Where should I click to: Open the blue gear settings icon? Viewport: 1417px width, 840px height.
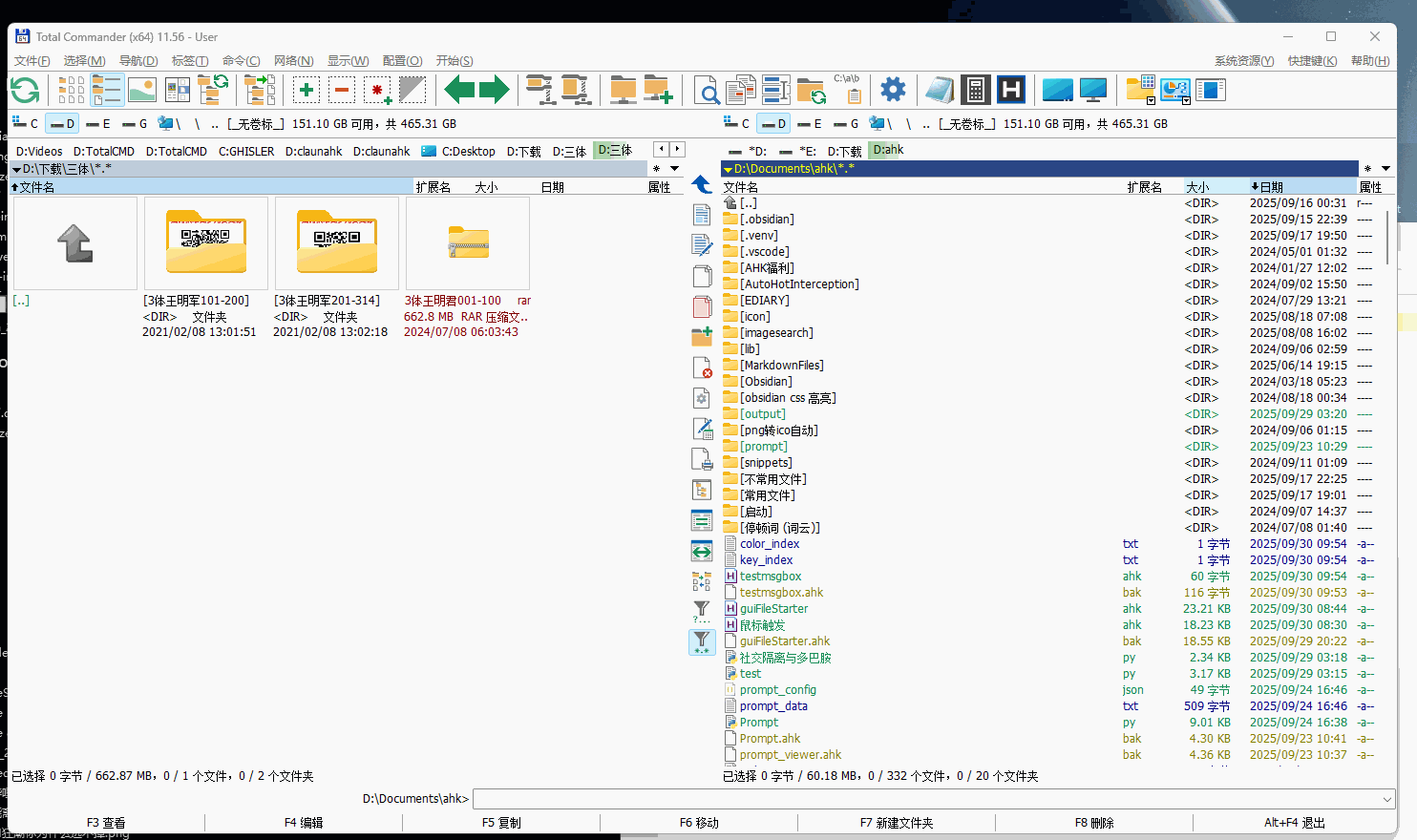[x=893, y=91]
